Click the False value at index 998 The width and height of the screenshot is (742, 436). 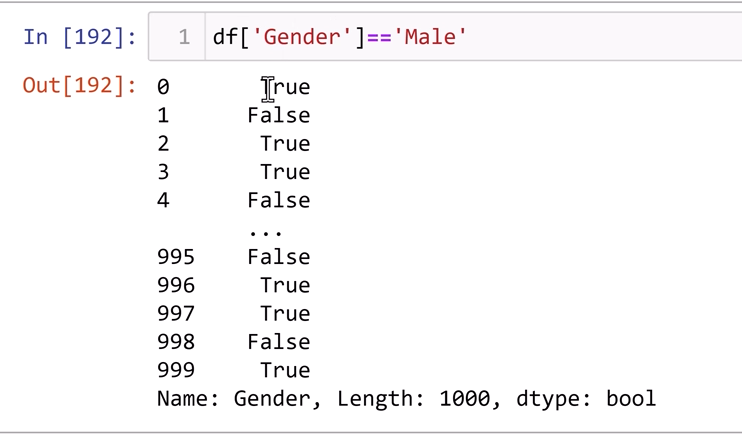coord(279,342)
